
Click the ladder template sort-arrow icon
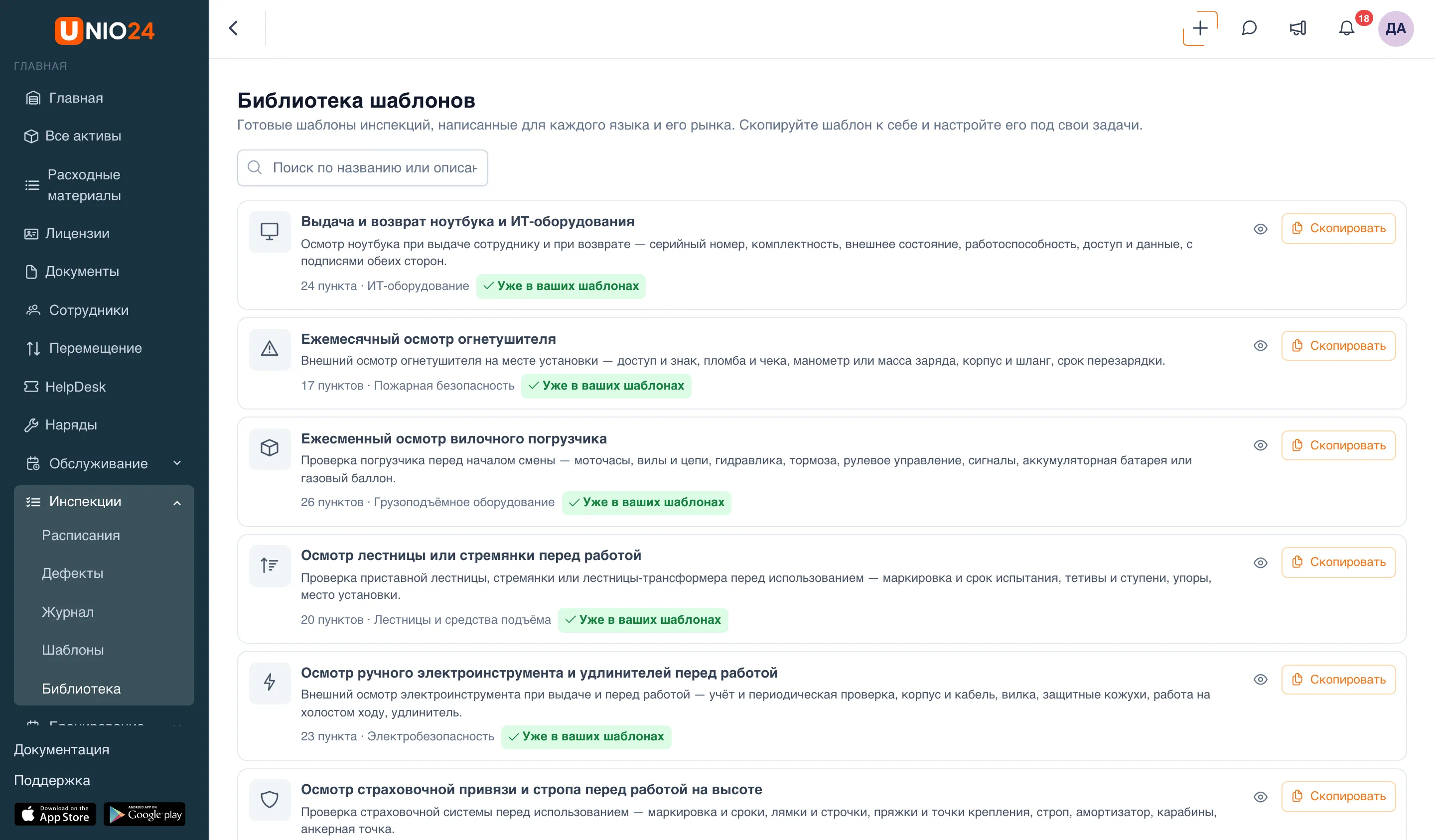point(270,565)
